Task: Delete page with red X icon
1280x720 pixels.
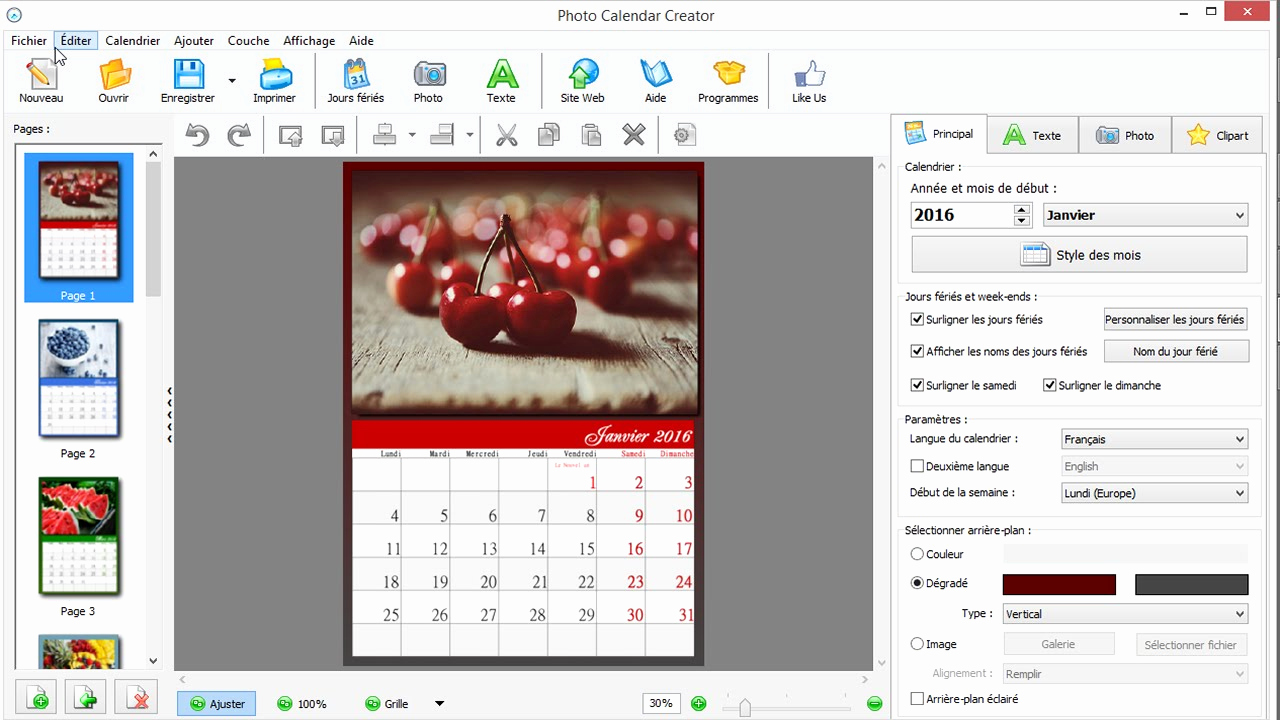Action: pos(136,697)
